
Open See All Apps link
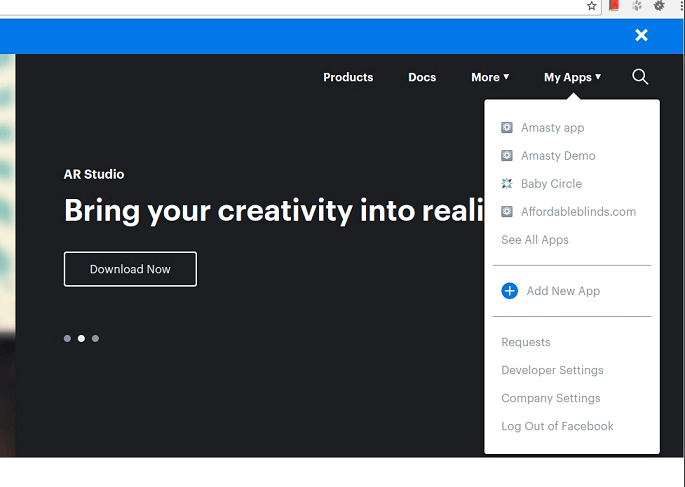coord(535,240)
